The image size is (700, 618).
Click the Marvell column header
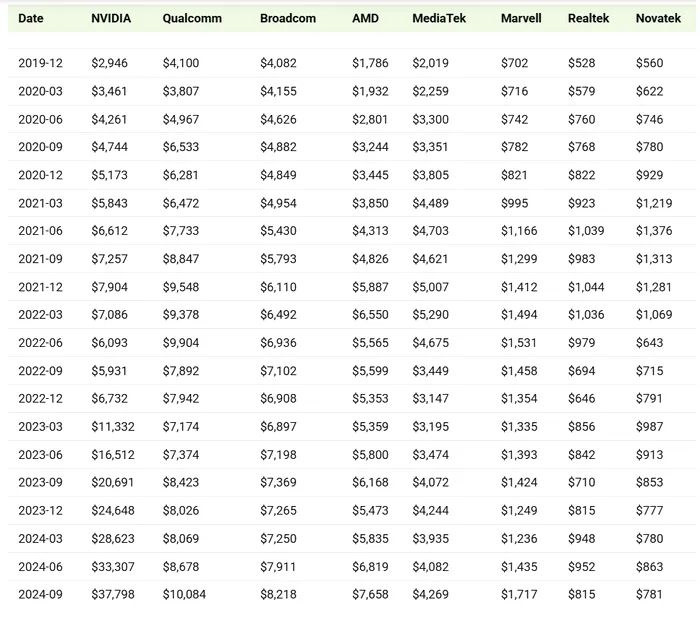tap(521, 18)
